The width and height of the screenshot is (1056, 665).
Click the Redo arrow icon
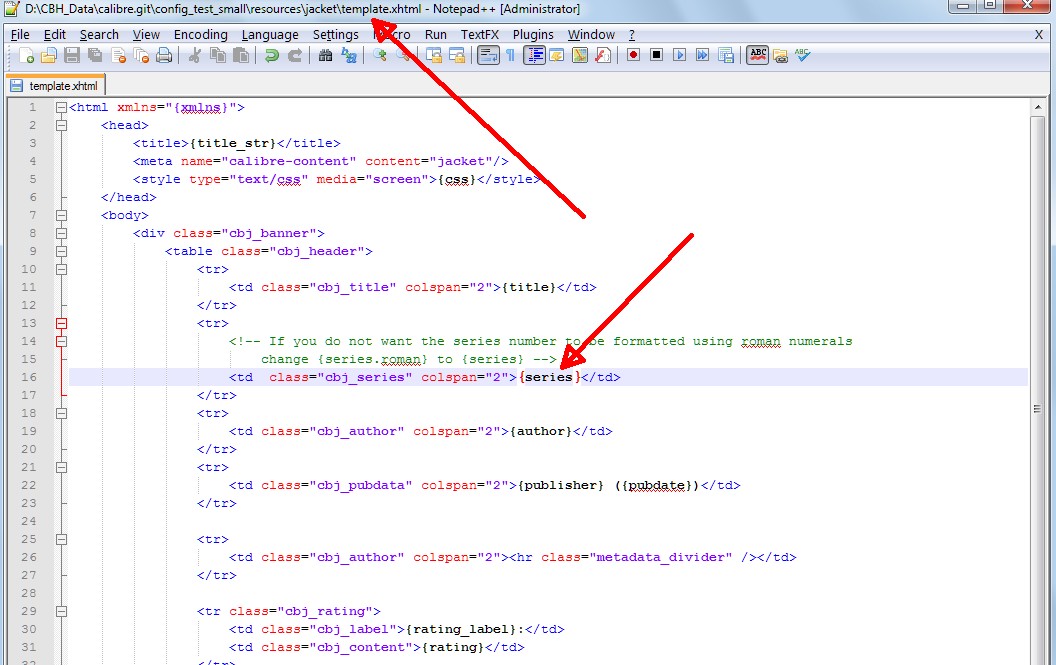(x=294, y=55)
